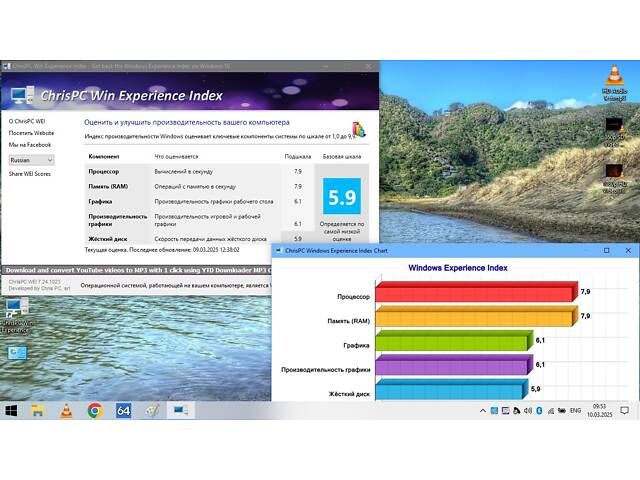
Task: Maximize the ChrisPC Chart window
Action: click(x=607, y=250)
